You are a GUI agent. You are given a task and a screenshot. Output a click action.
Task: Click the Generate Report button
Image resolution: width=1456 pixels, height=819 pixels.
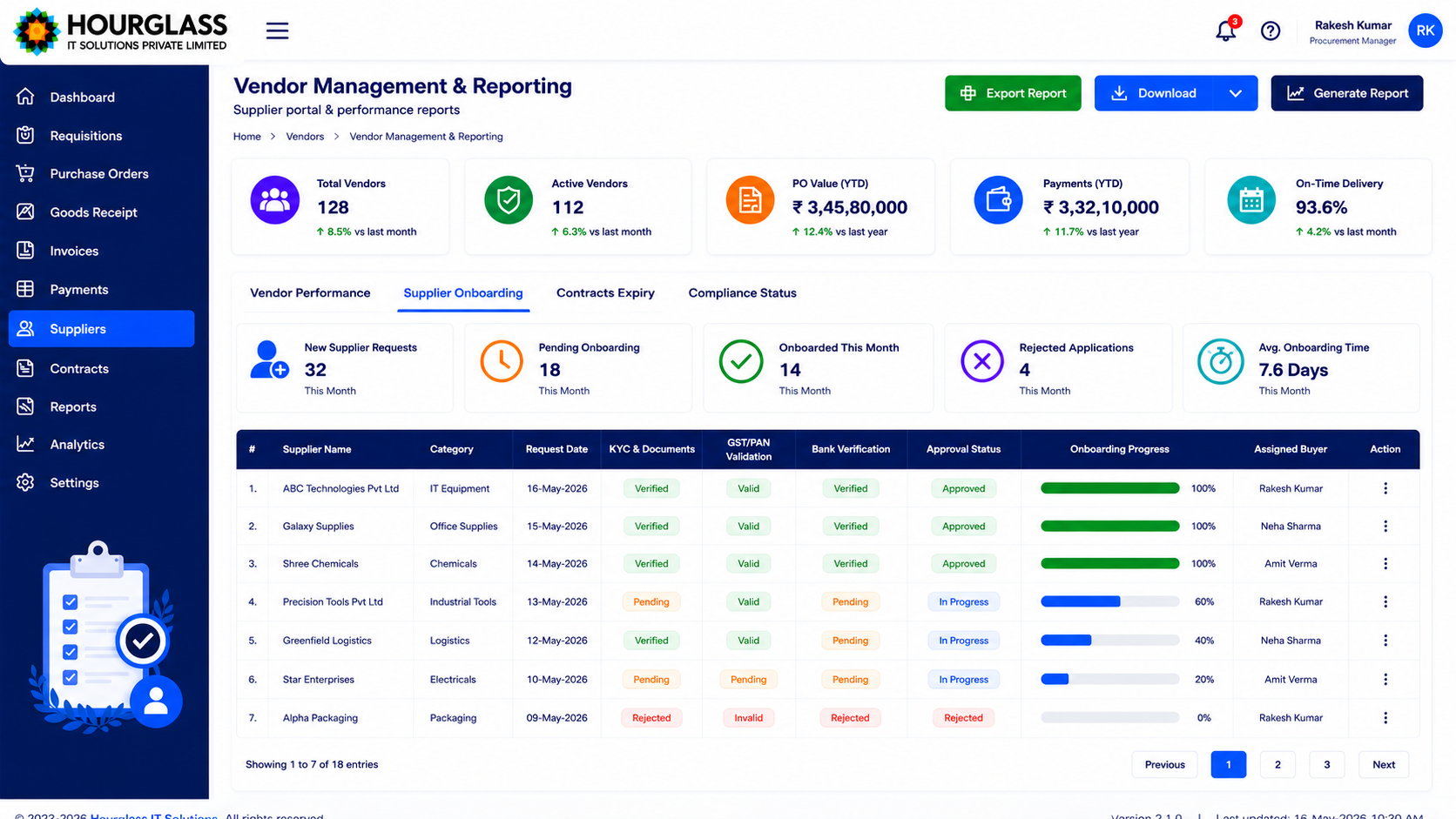pos(1346,93)
